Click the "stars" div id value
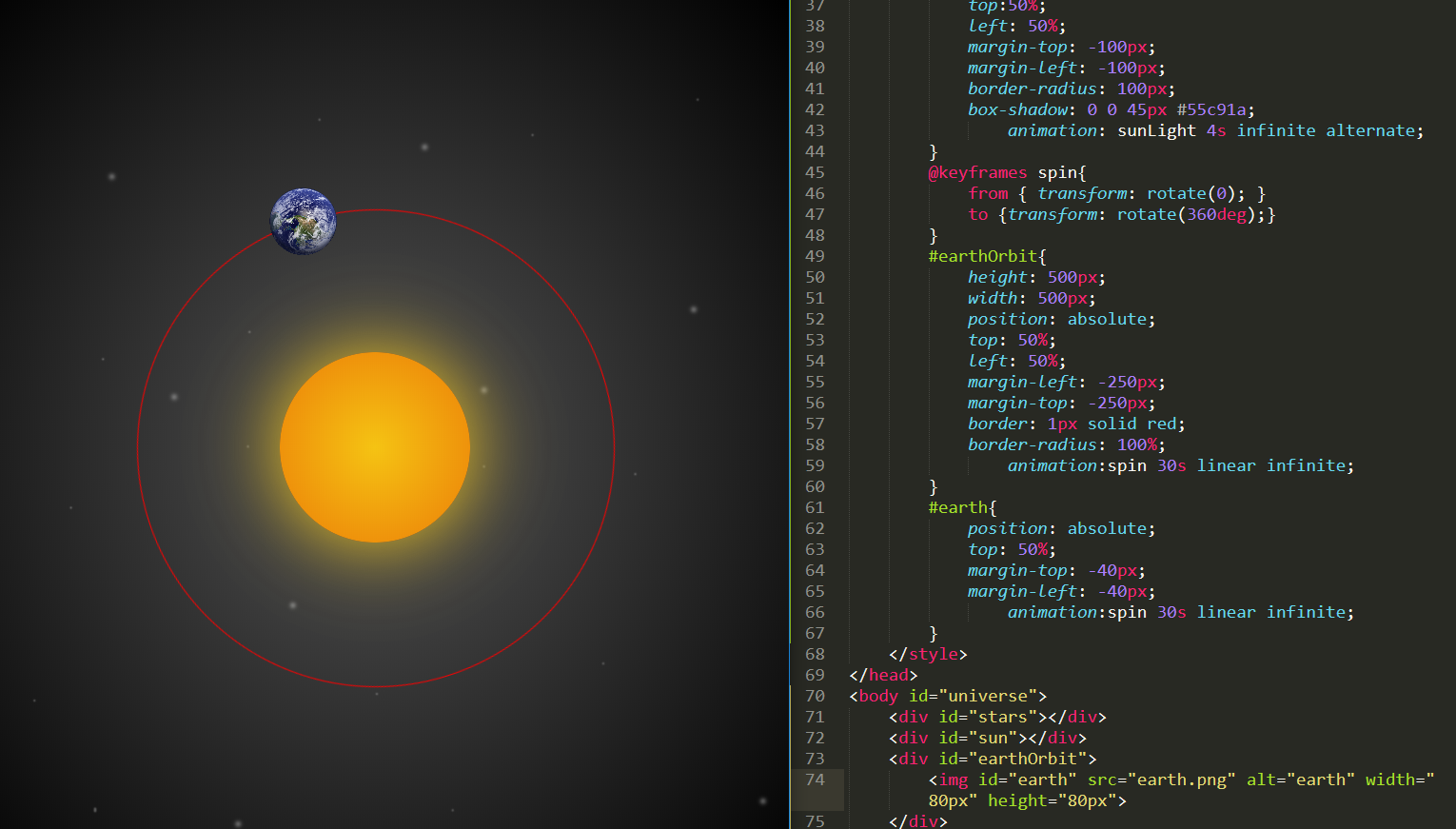 [1002, 718]
